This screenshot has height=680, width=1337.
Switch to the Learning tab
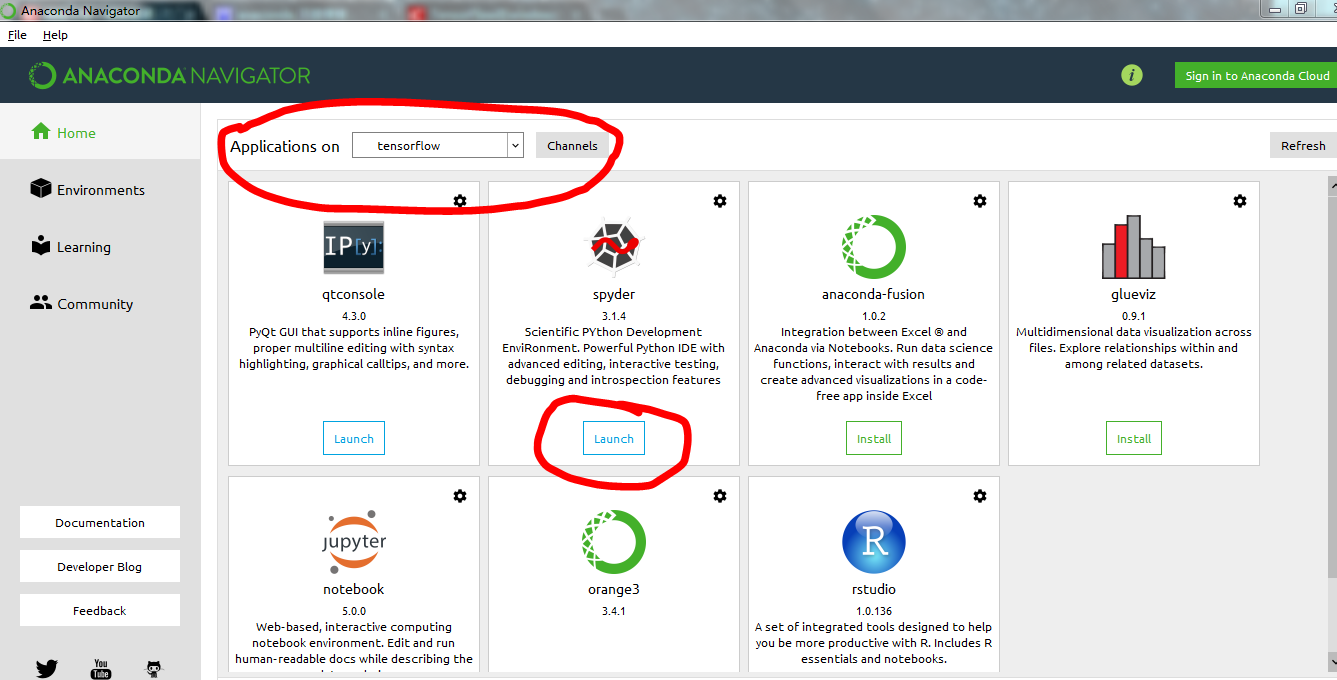point(100,246)
